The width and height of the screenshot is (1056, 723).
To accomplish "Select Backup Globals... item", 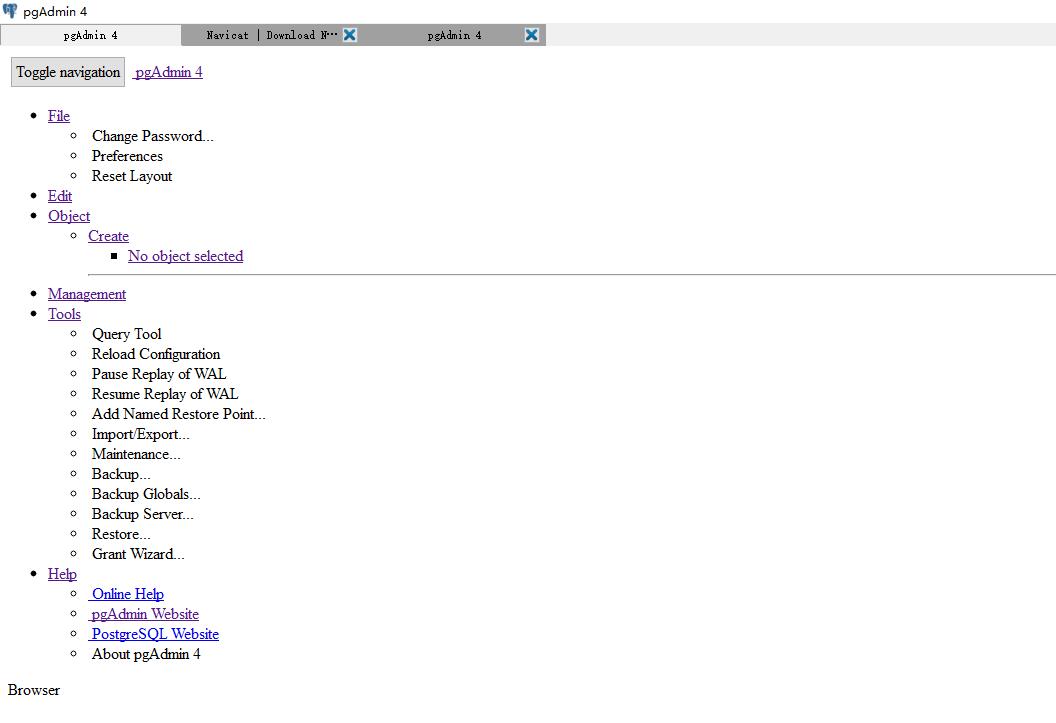I will point(146,494).
